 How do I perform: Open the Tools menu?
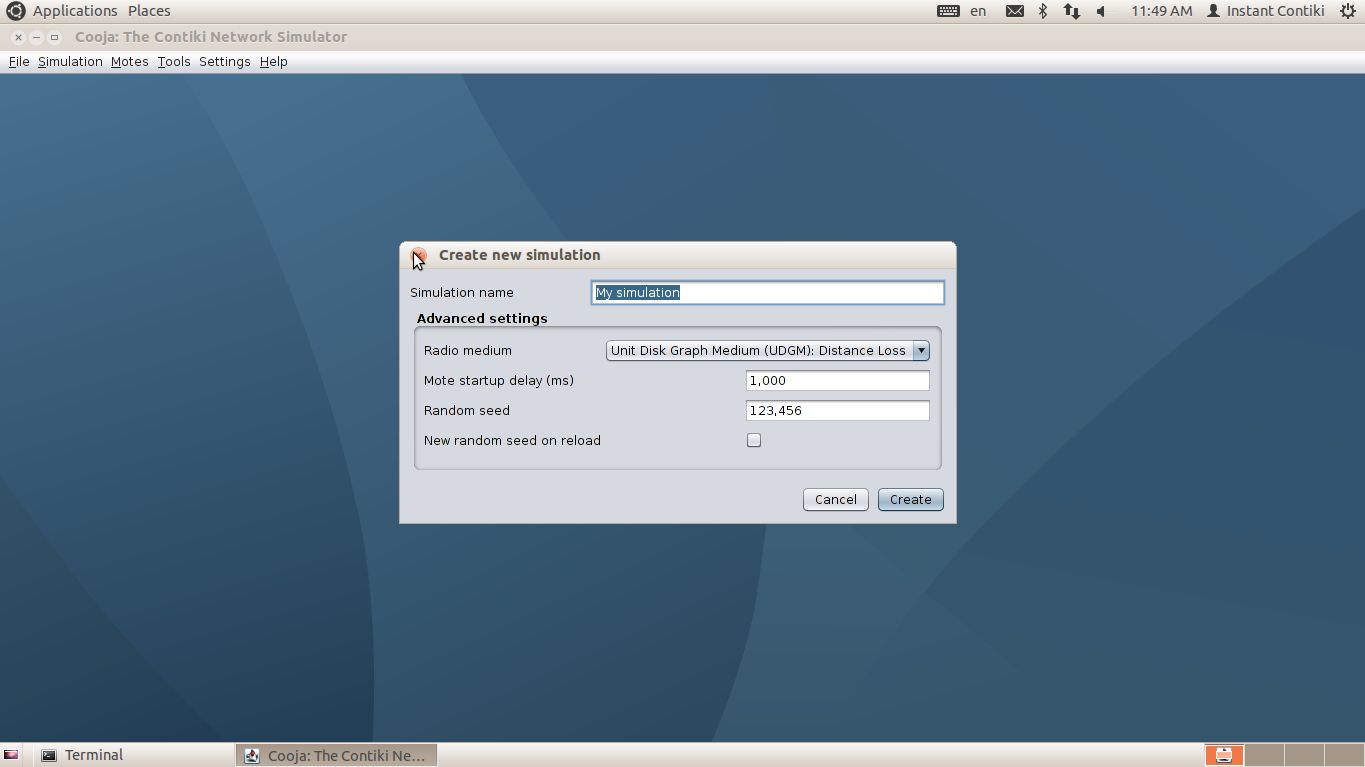click(x=173, y=62)
